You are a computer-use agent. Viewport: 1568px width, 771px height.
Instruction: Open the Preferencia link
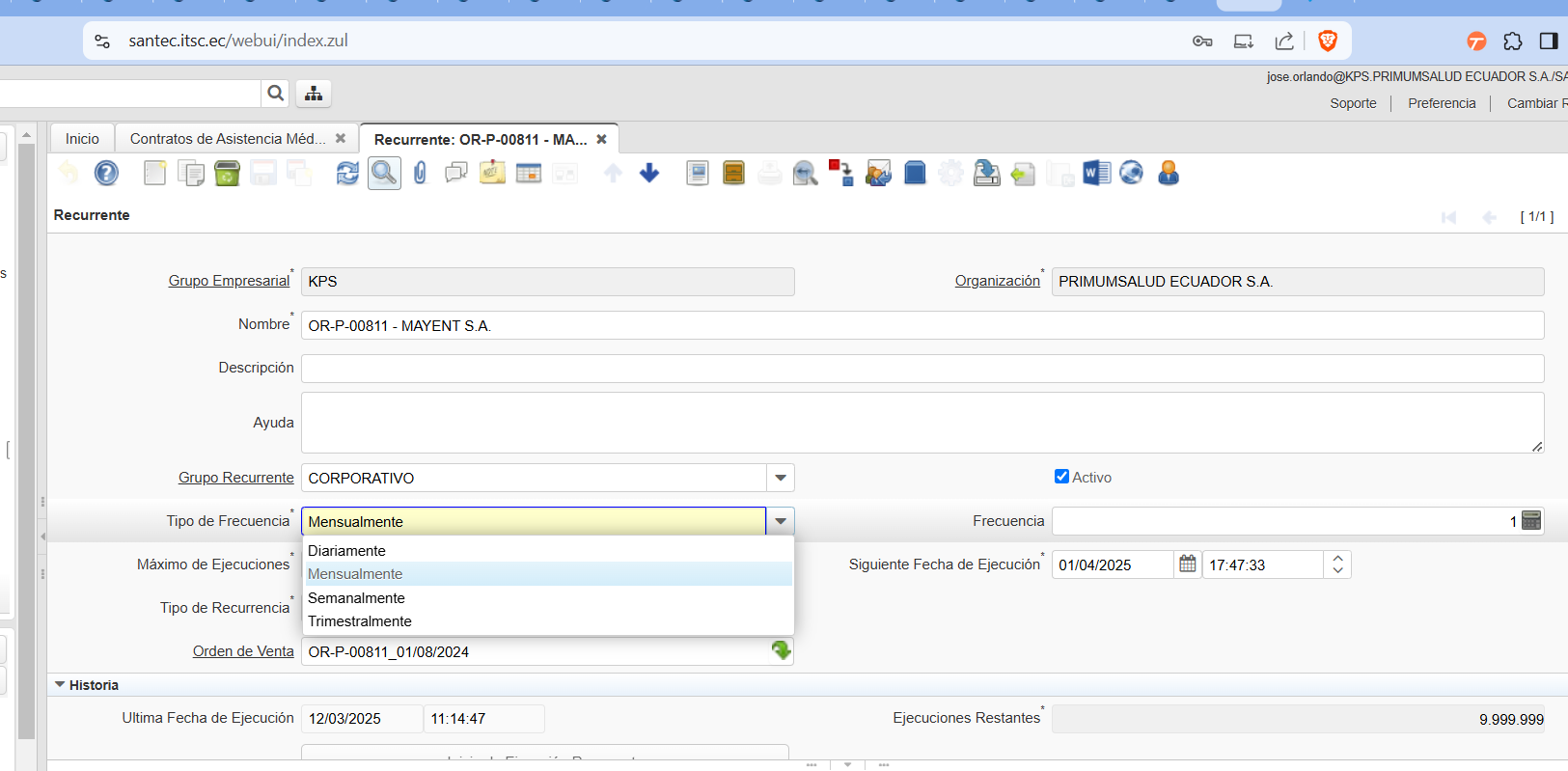coord(1441,103)
